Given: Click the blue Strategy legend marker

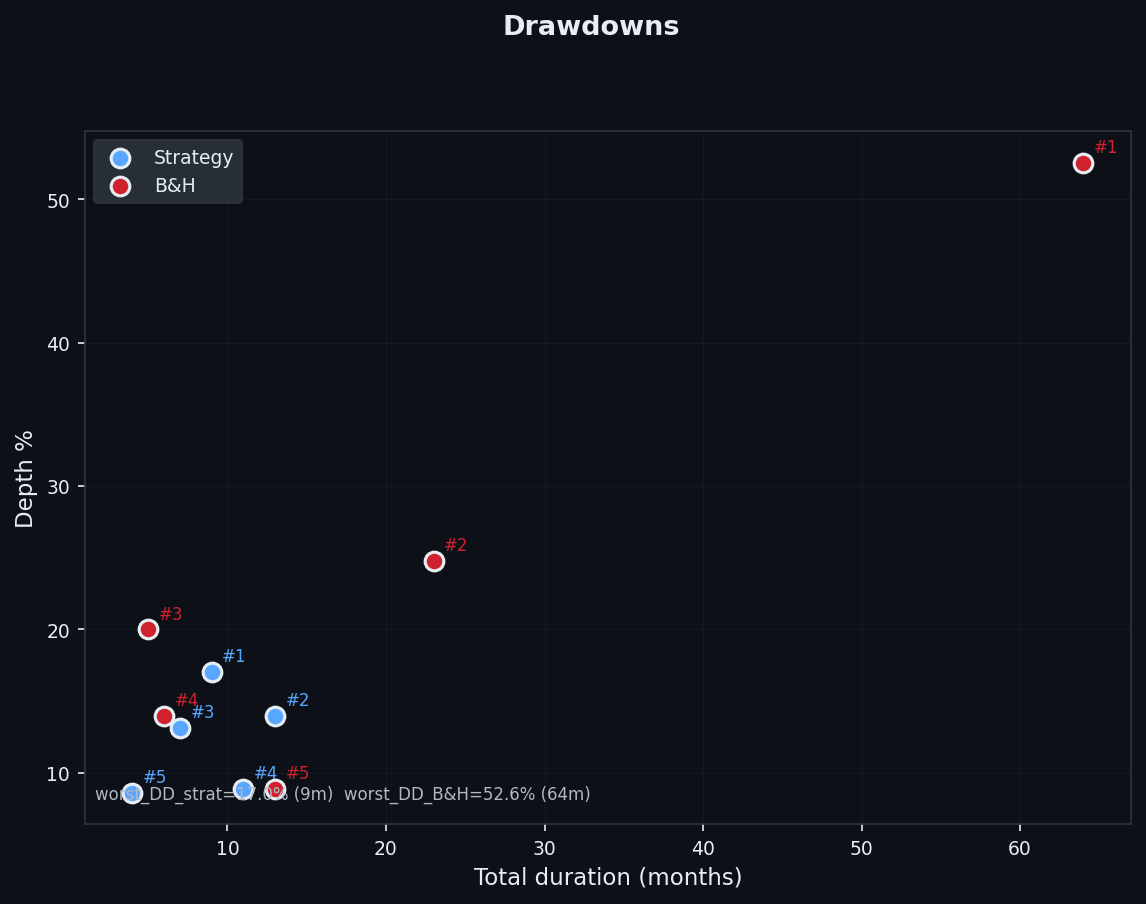Looking at the screenshot, I should 121,158.
